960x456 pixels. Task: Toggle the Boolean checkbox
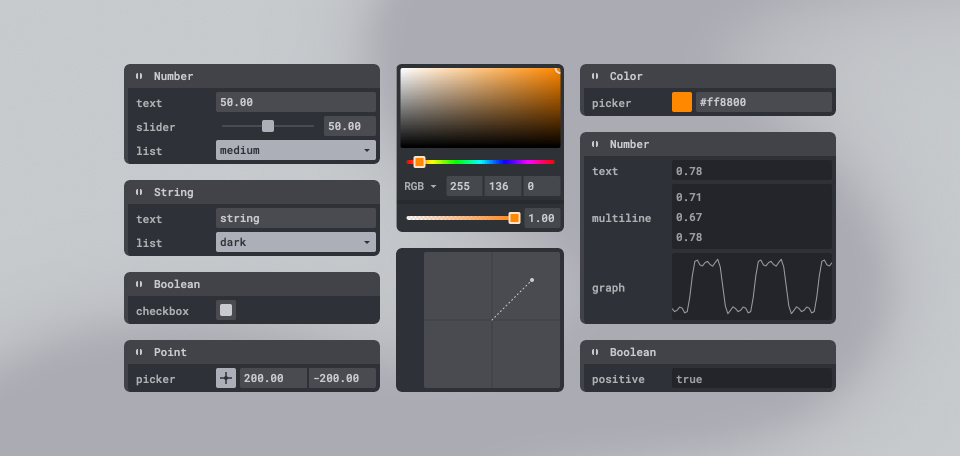(226, 310)
